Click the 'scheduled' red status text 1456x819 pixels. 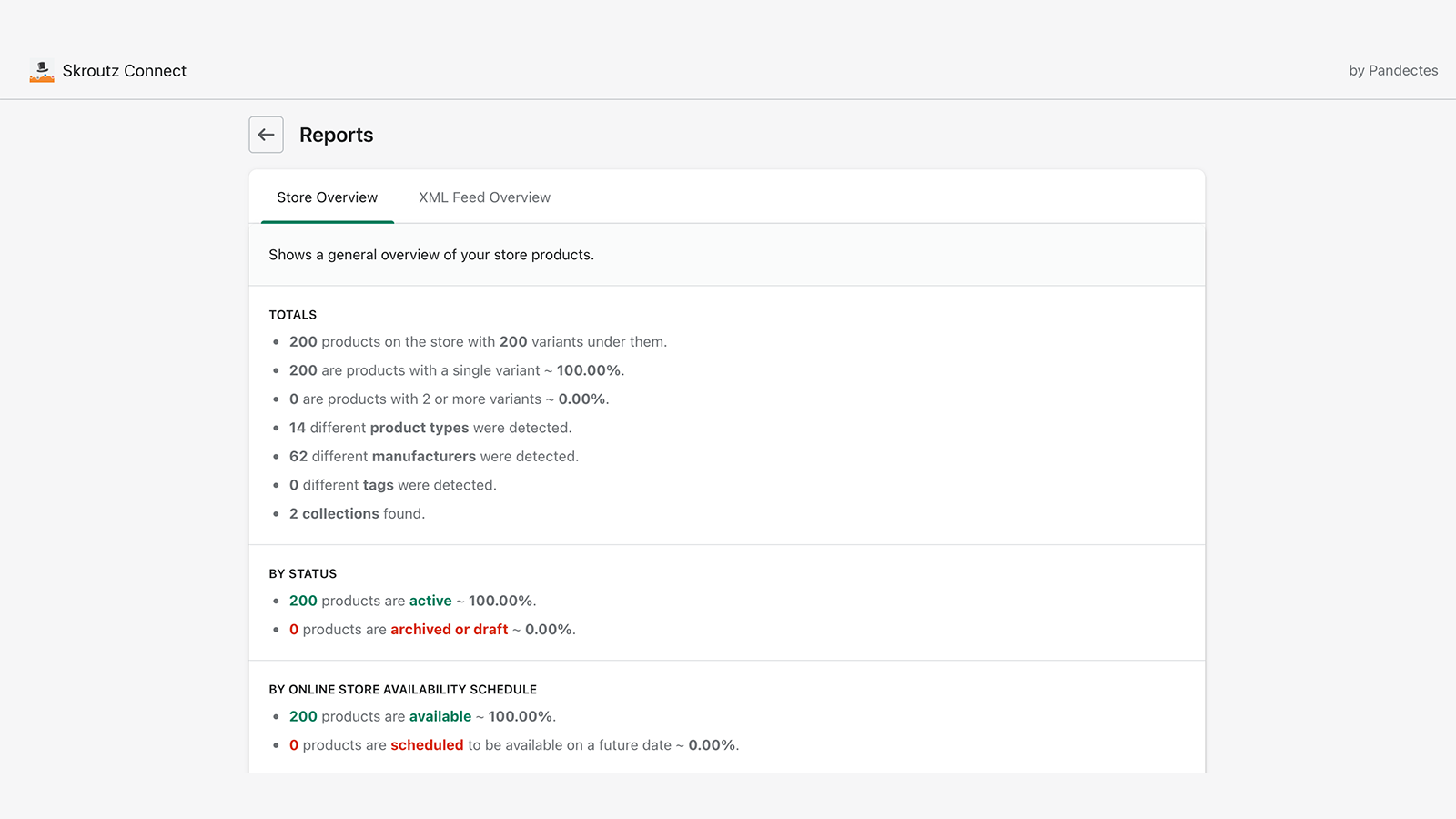[427, 744]
